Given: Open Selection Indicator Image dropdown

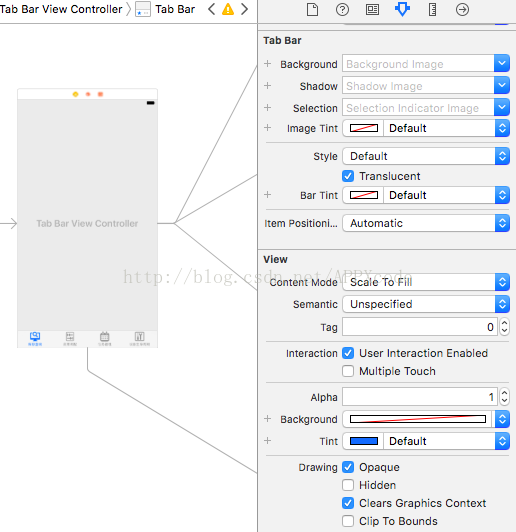Looking at the screenshot, I should pos(502,108).
